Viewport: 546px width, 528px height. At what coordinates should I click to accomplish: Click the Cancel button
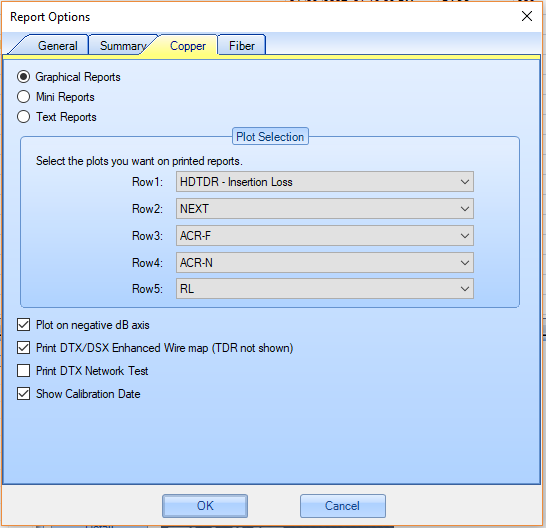tap(343, 506)
